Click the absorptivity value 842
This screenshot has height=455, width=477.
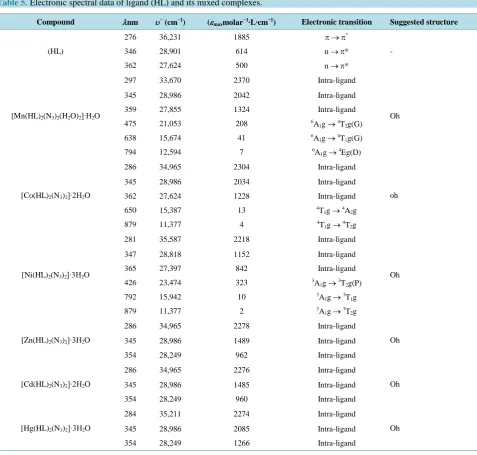(241, 268)
